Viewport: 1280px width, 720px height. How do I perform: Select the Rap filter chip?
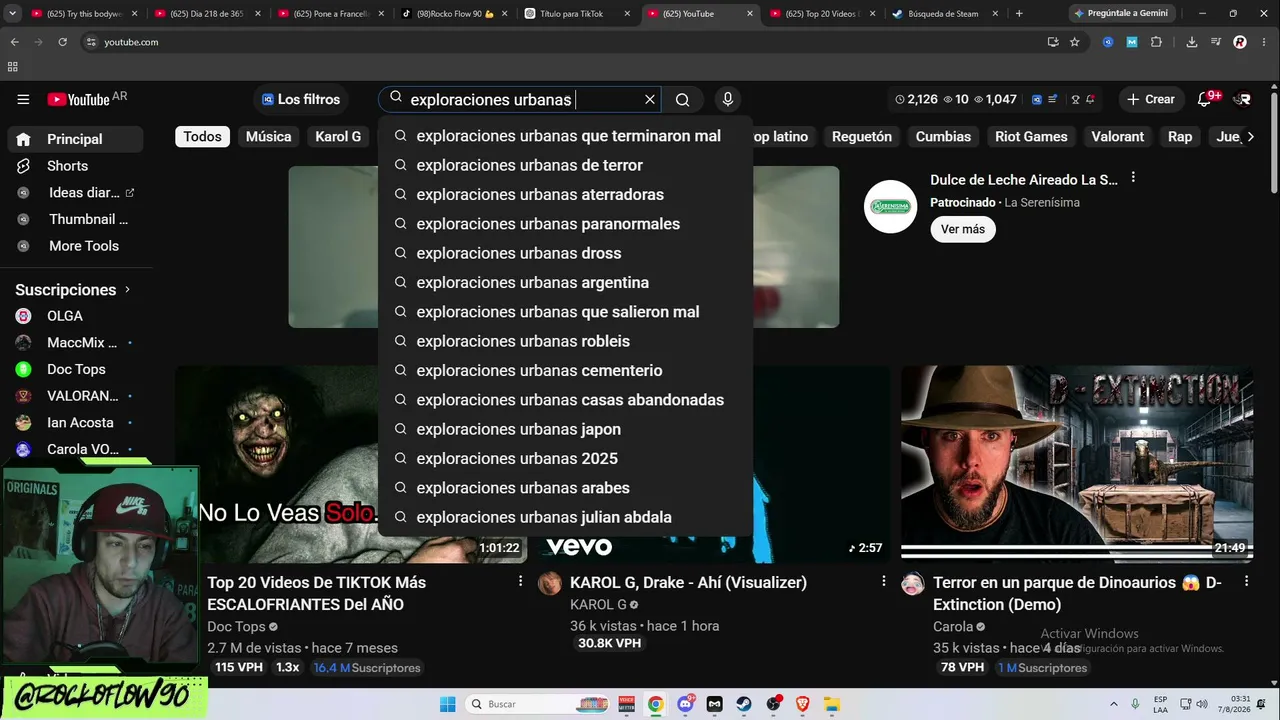[1180, 137]
